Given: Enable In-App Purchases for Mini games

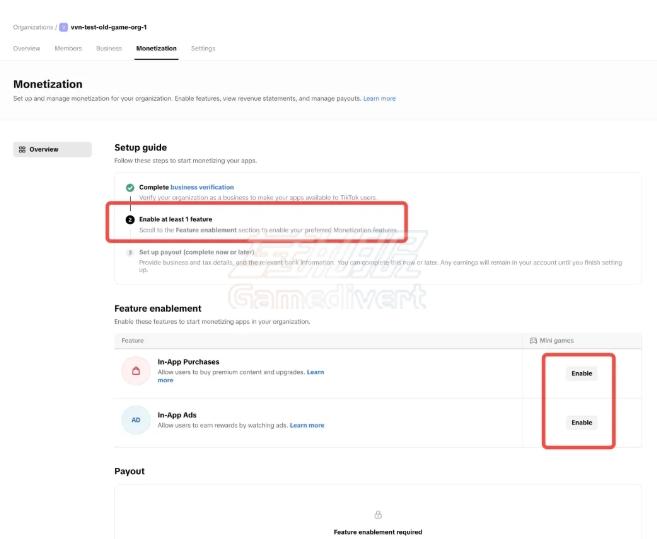Looking at the screenshot, I should pyautogui.click(x=582, y=373).
